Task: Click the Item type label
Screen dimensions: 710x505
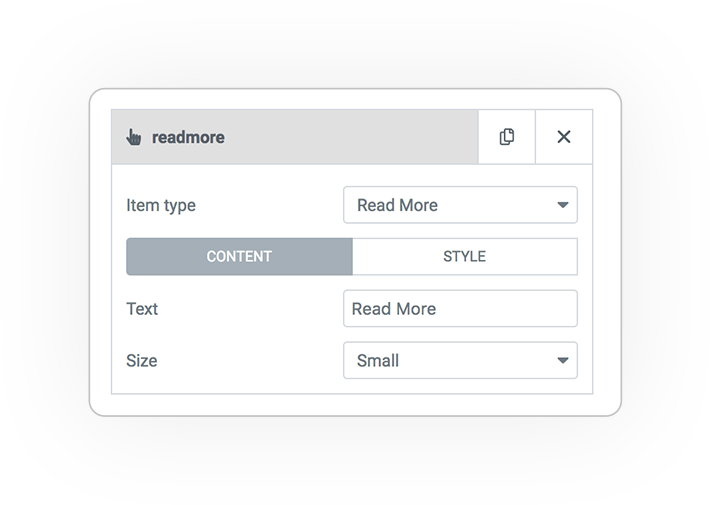Action: coord(161,205)
